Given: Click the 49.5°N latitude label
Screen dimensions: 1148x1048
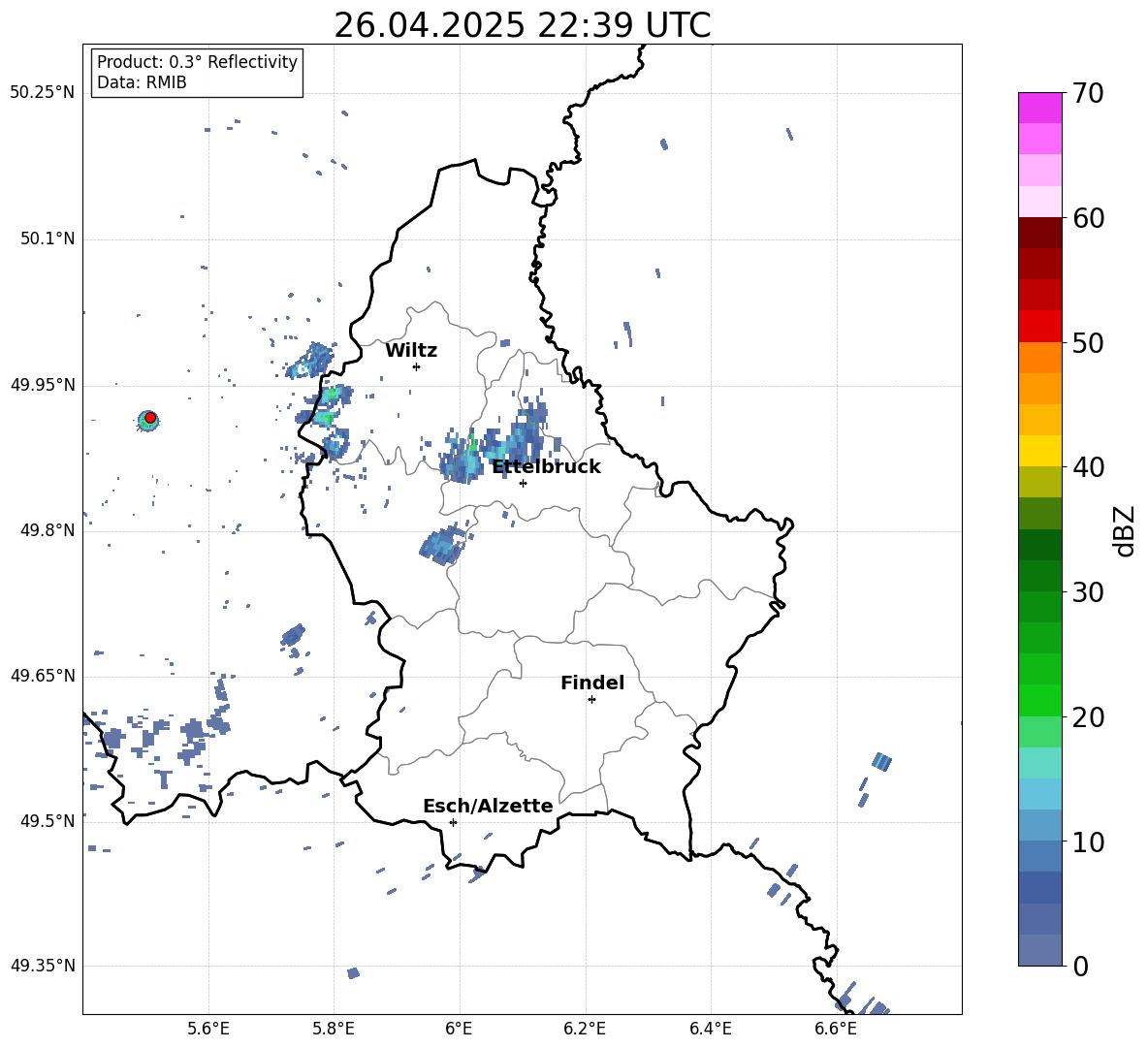Looking at the screenshot, I should [48, 820].
